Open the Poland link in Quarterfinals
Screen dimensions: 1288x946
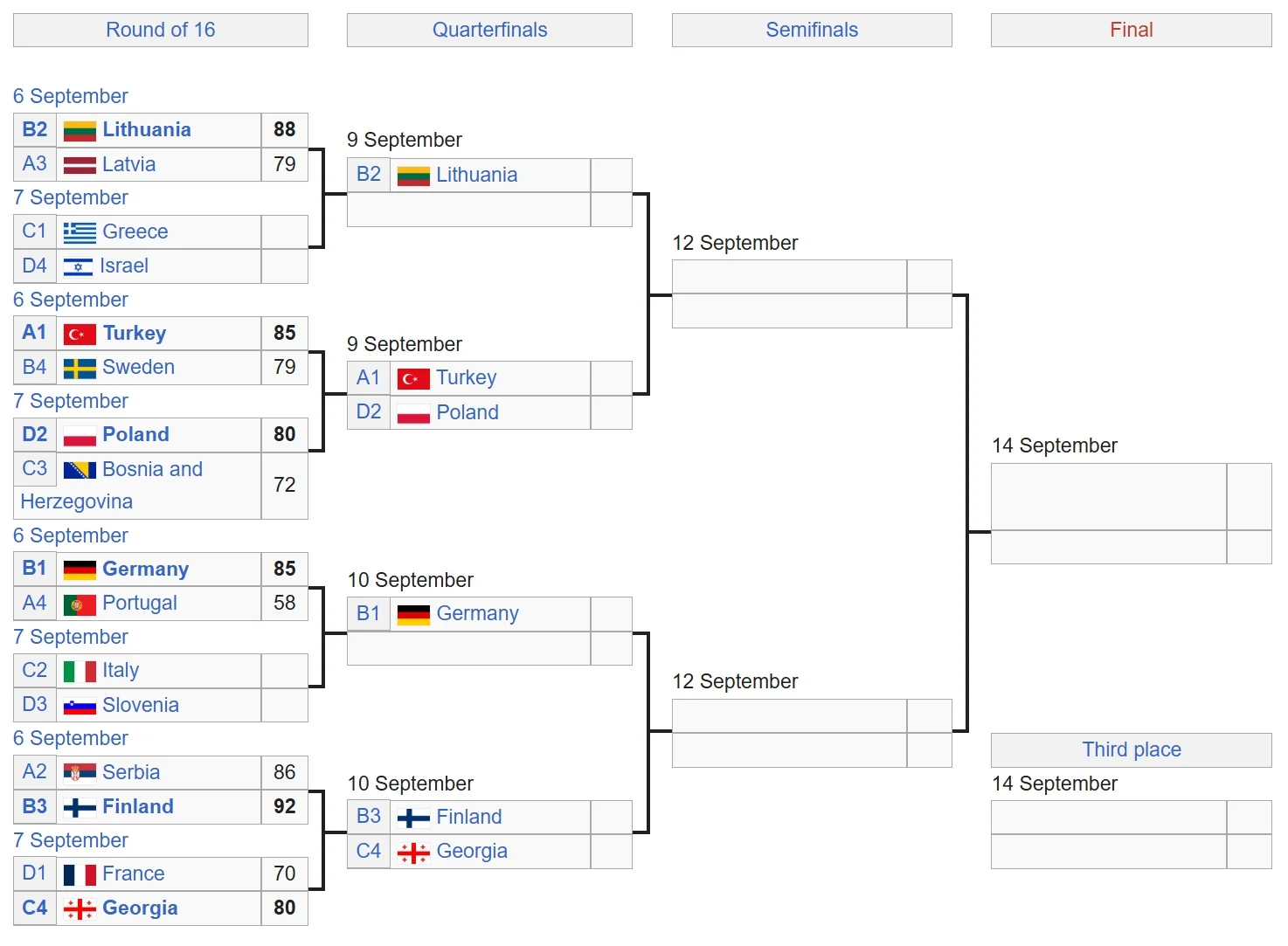[467, 412]
